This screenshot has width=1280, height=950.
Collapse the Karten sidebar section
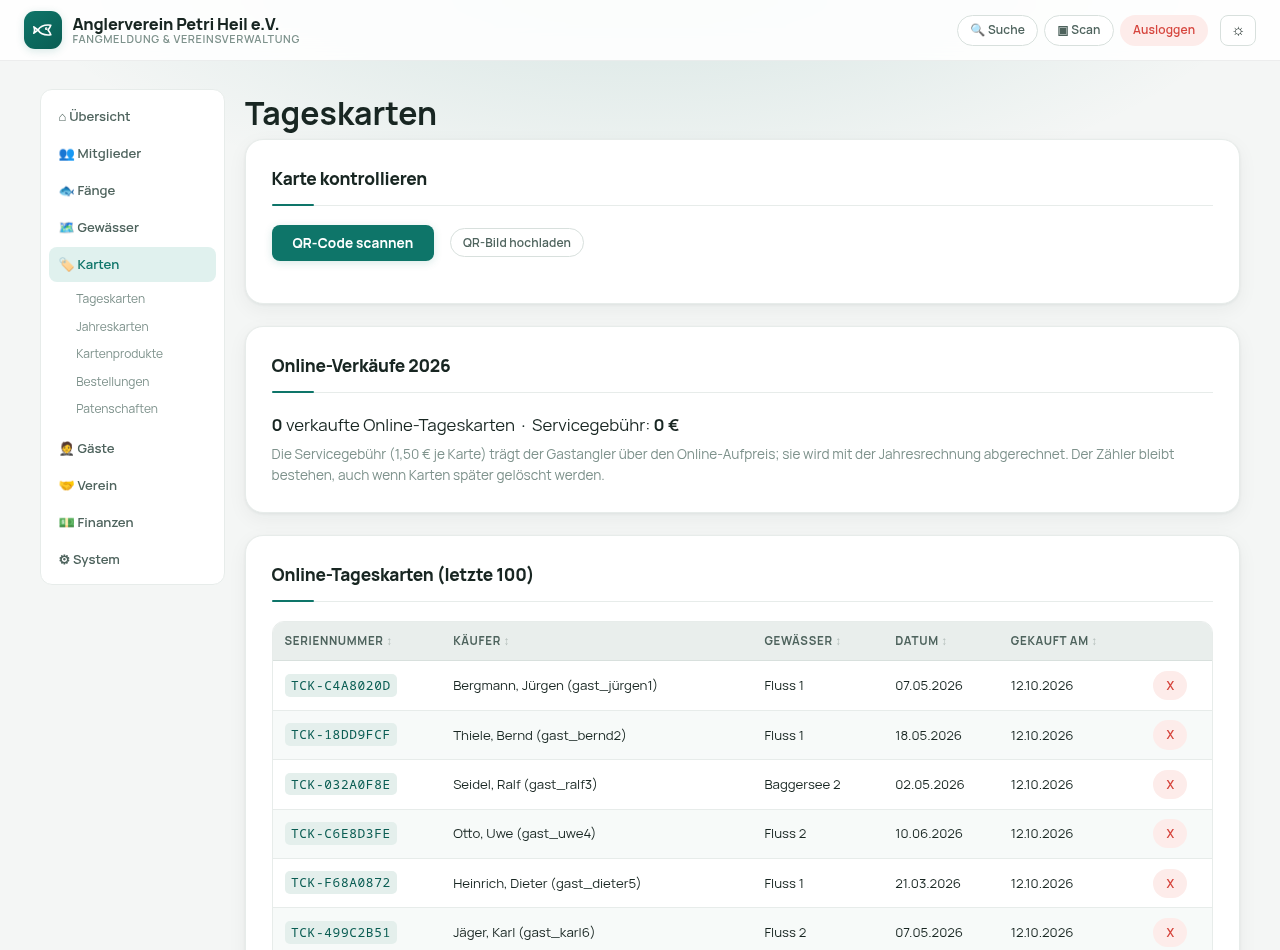[x=132, y=264]
